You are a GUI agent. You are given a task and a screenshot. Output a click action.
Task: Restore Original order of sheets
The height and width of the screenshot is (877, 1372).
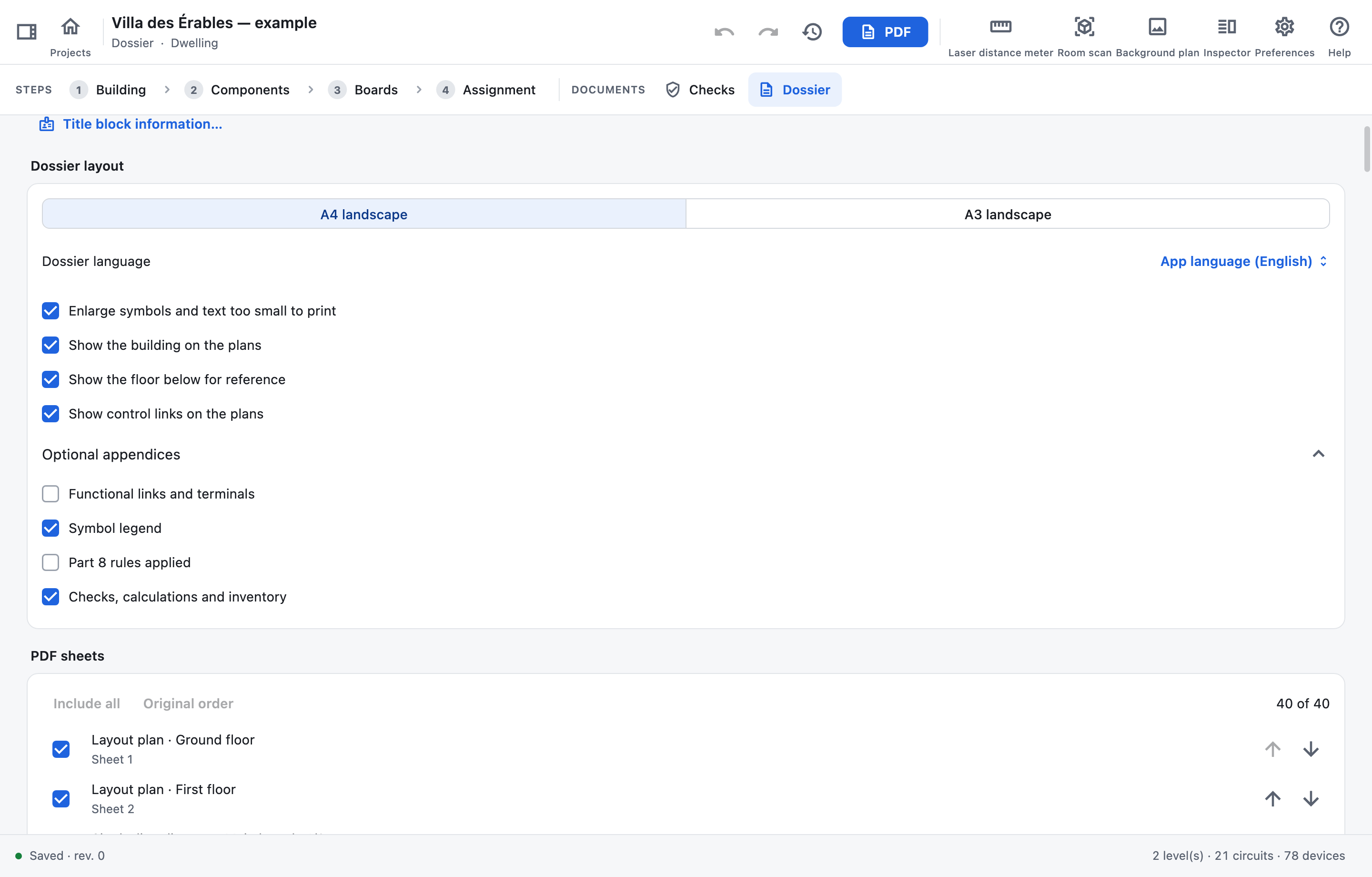(x=188, y=703)
